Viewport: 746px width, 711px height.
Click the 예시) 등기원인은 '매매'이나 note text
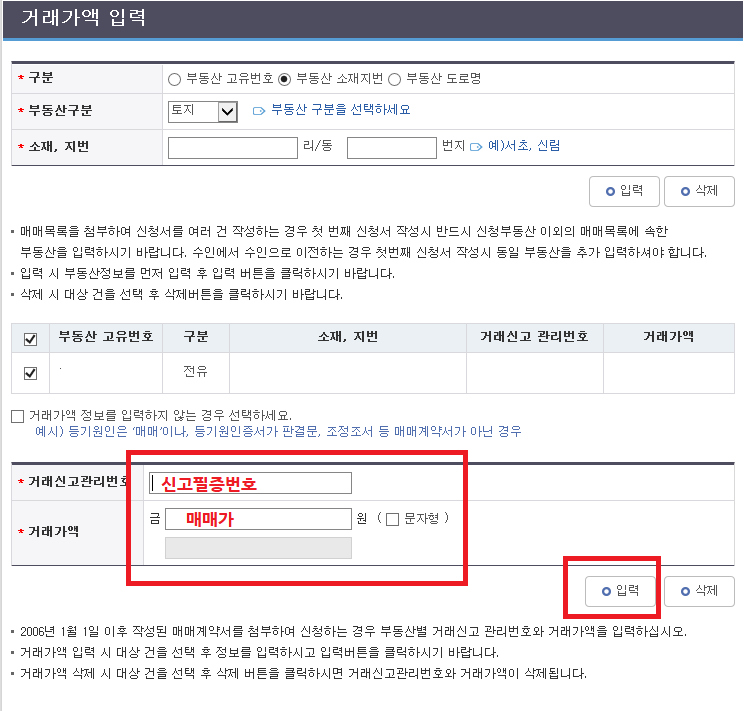278,432
